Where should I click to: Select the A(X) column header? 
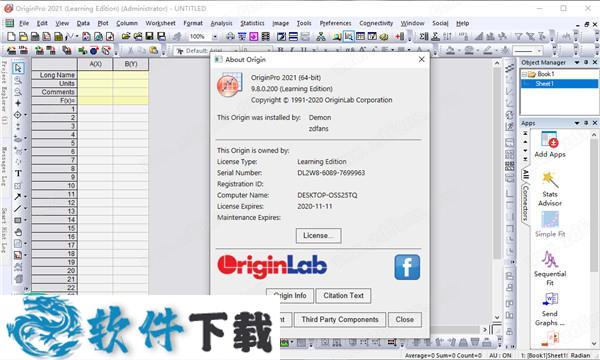[x=95, y=64]
